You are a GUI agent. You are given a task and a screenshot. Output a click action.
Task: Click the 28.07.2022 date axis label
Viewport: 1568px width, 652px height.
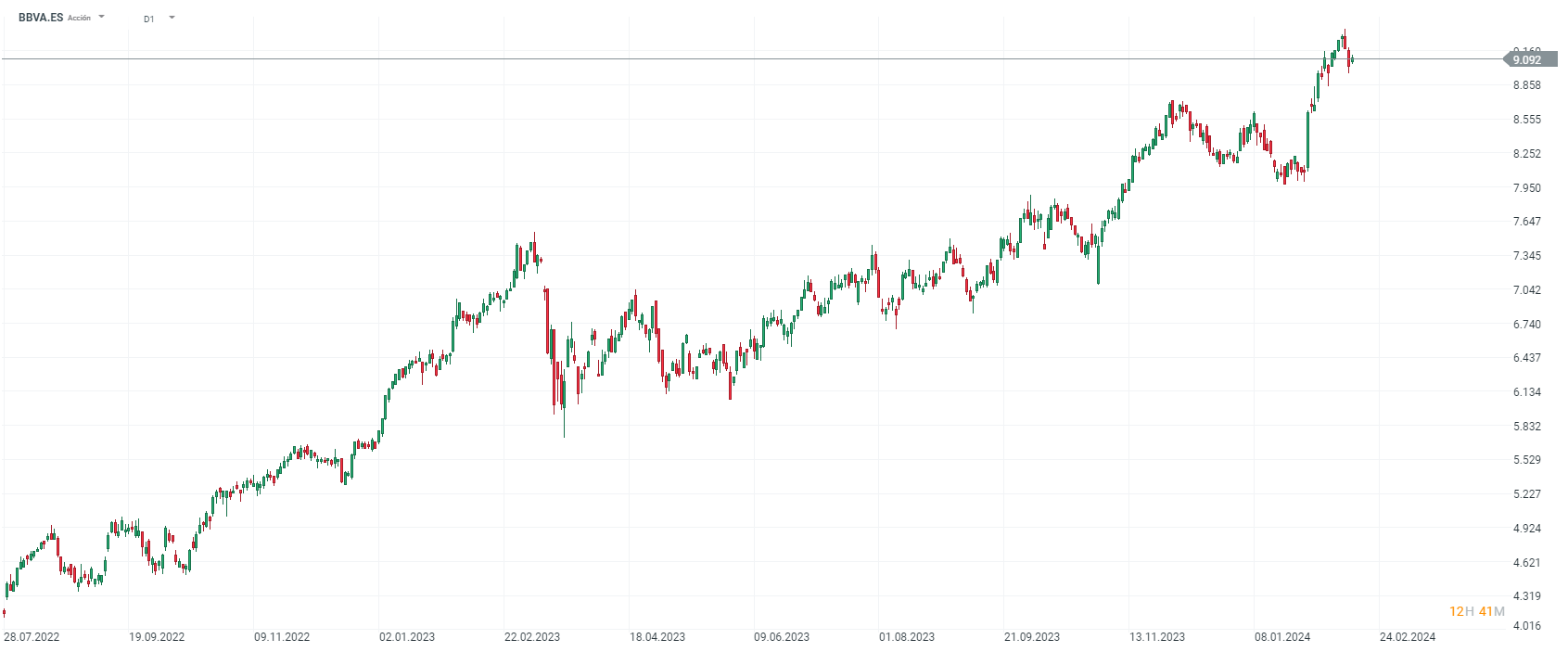pyautogui.click(x=32, y=637)
